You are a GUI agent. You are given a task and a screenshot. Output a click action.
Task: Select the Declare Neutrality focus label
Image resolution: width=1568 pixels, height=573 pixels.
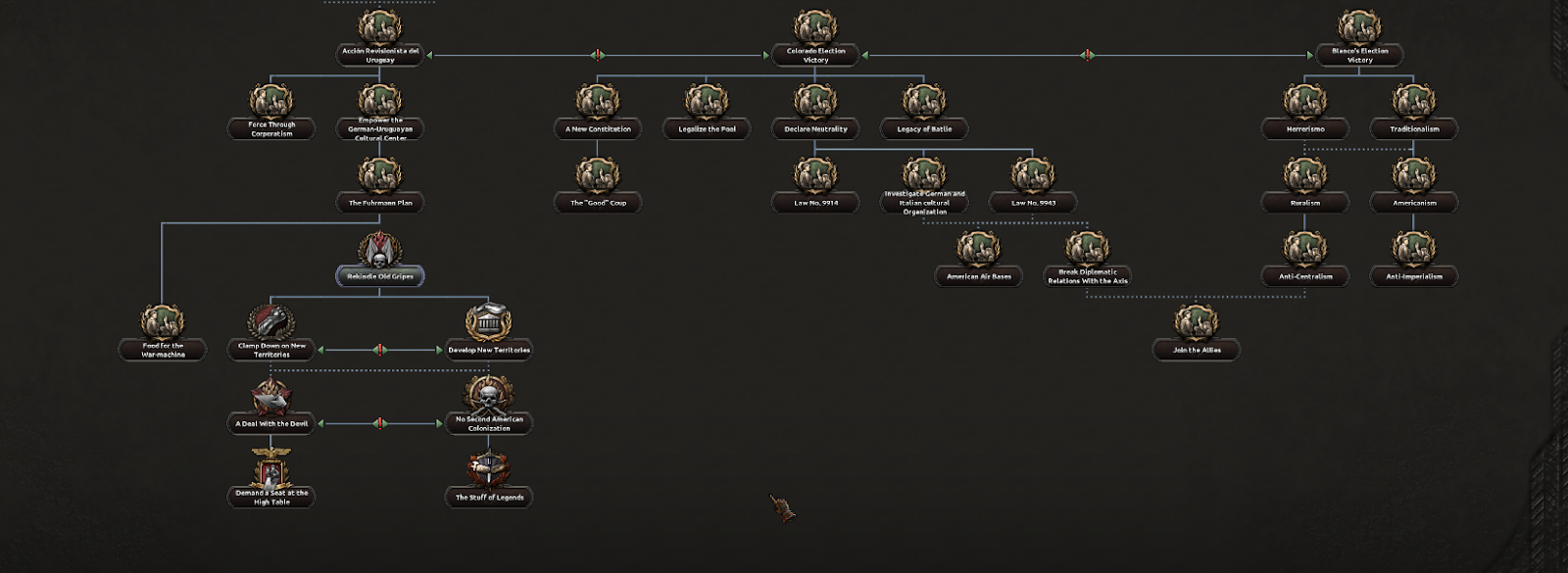point(815,129)
